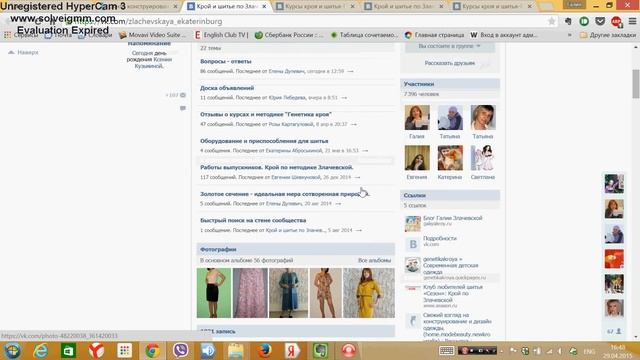Click arrow after Доска объявлений last message
The image size is (640, 360).
[344, 98]
